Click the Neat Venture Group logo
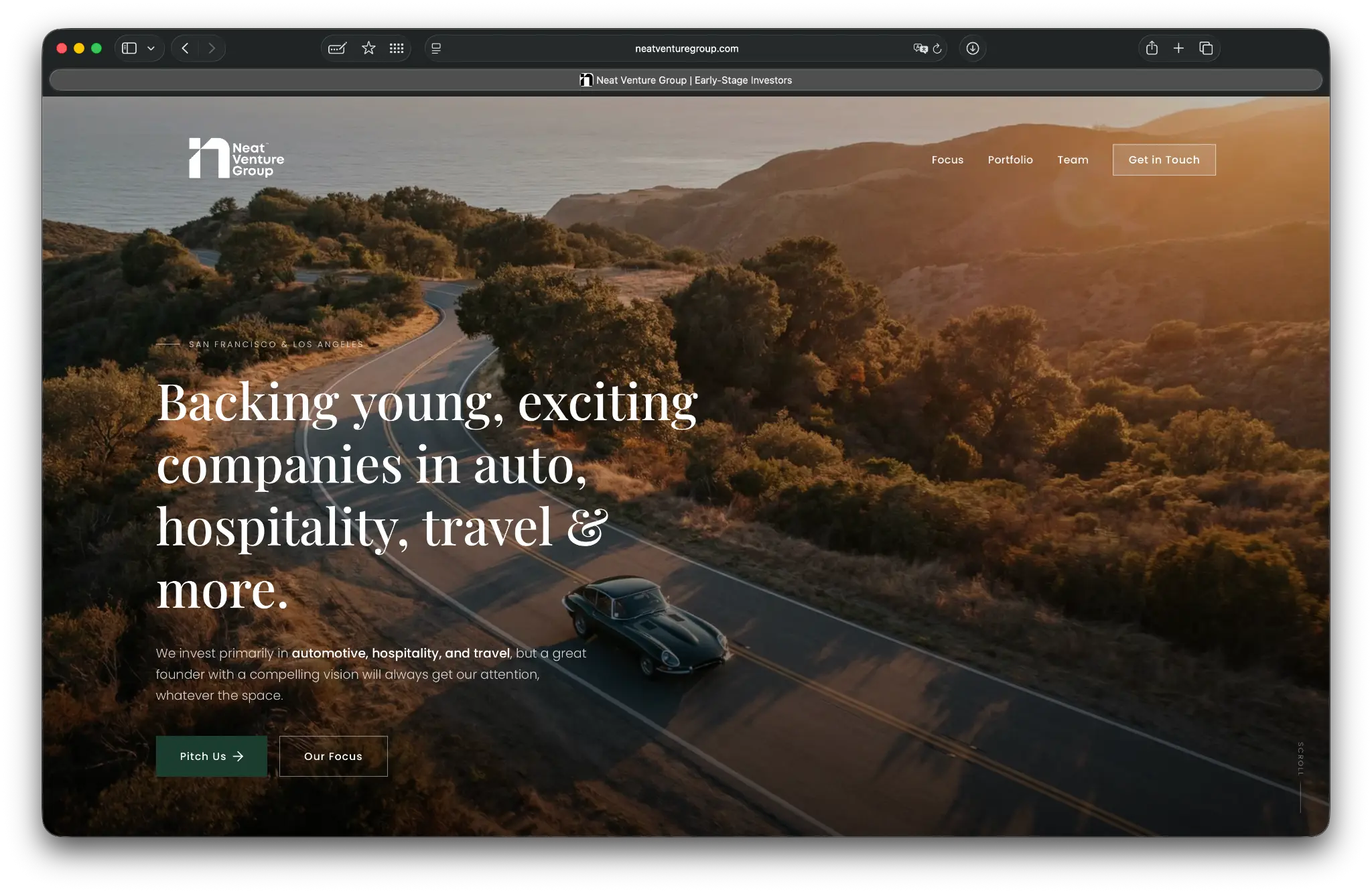Image resolution: width=1372 pixels, height=892 pixels. pyautogui.click(x=236, y=158)
